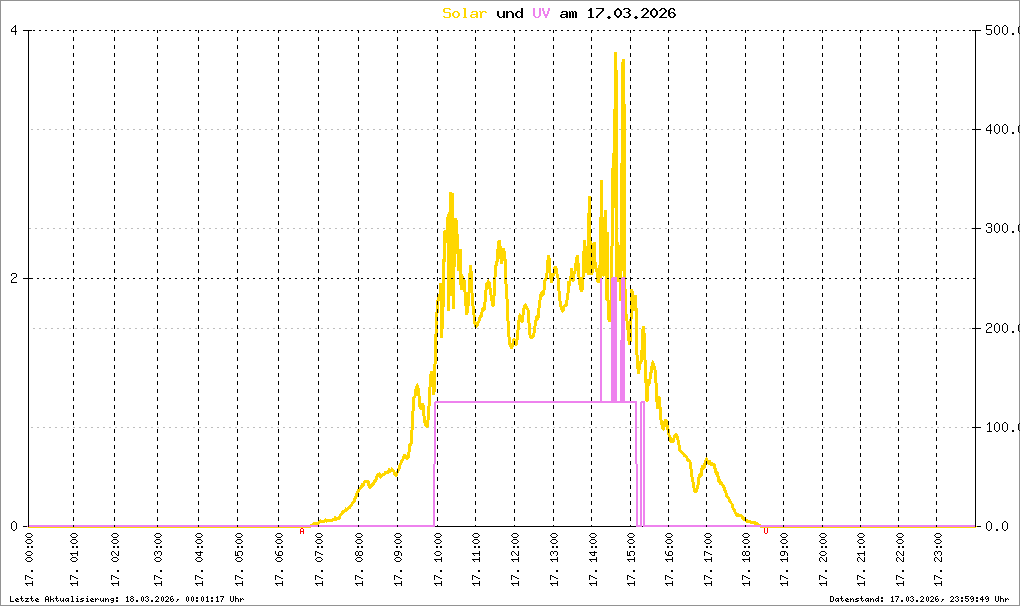Click the pink UV spike reaching level 2
The height and width of the screenshot is (606, 1020).
(614, 338)
